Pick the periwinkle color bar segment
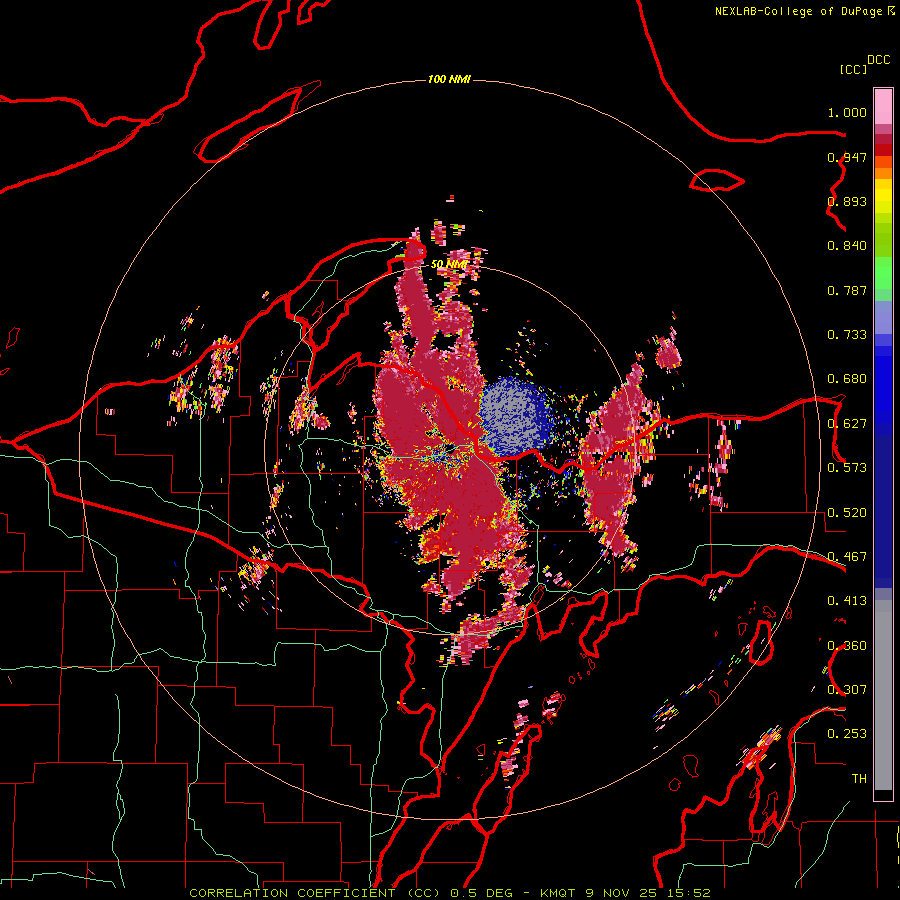The width and height of the screenshot is (900, 900). tap(883, 317)
